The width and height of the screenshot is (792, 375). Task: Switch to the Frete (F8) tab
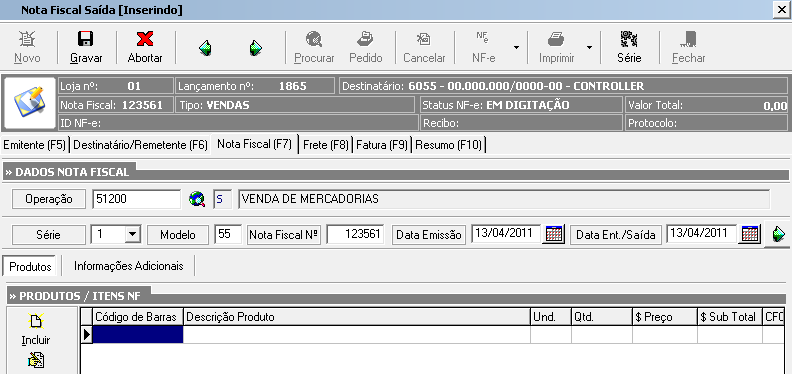(326, 145)
